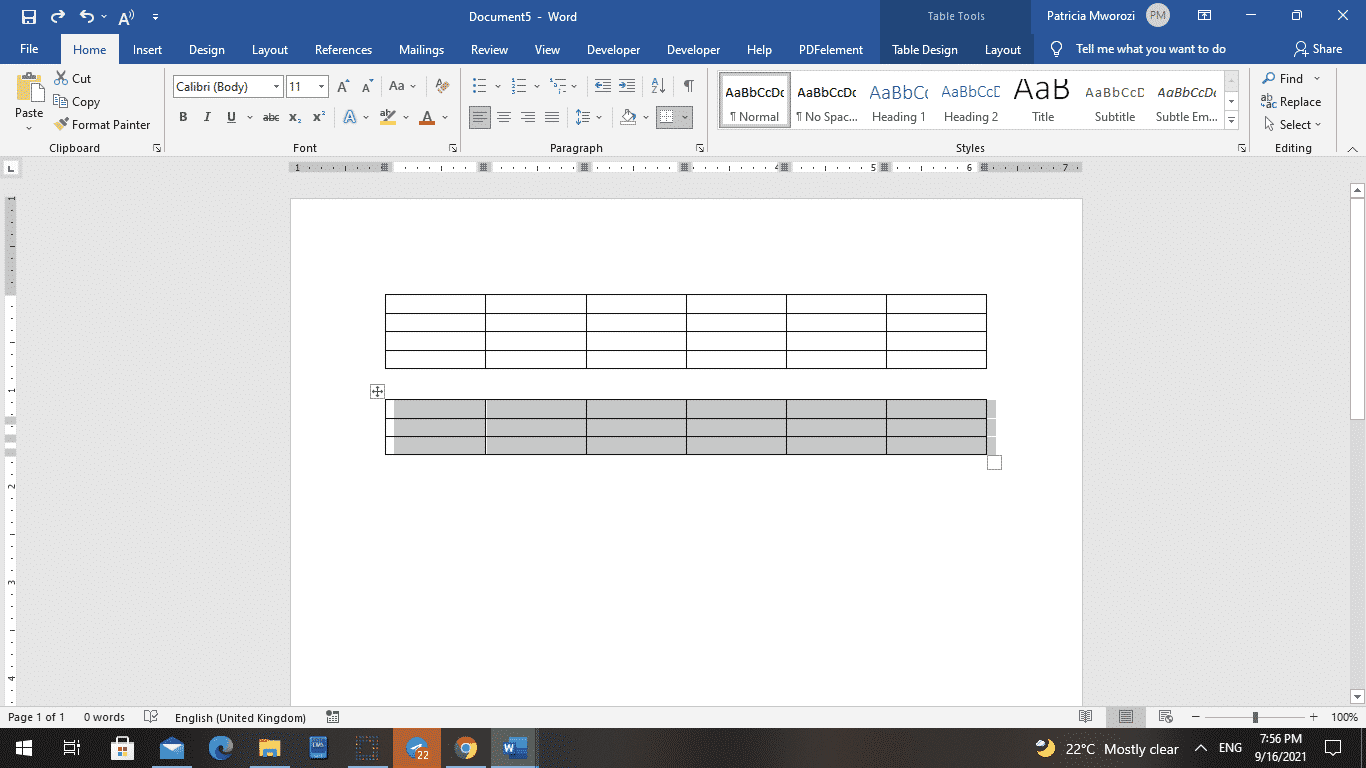This screenshot has width=1366, height=768.
Task: Justify the paragraph alignment
Action: coord(551,117)
